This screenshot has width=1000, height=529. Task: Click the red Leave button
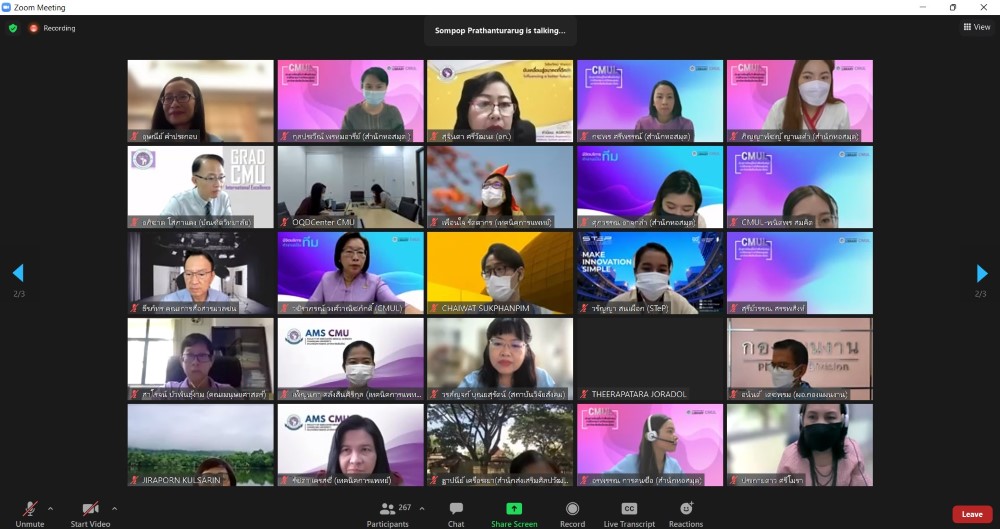click(x=971, y=514)
